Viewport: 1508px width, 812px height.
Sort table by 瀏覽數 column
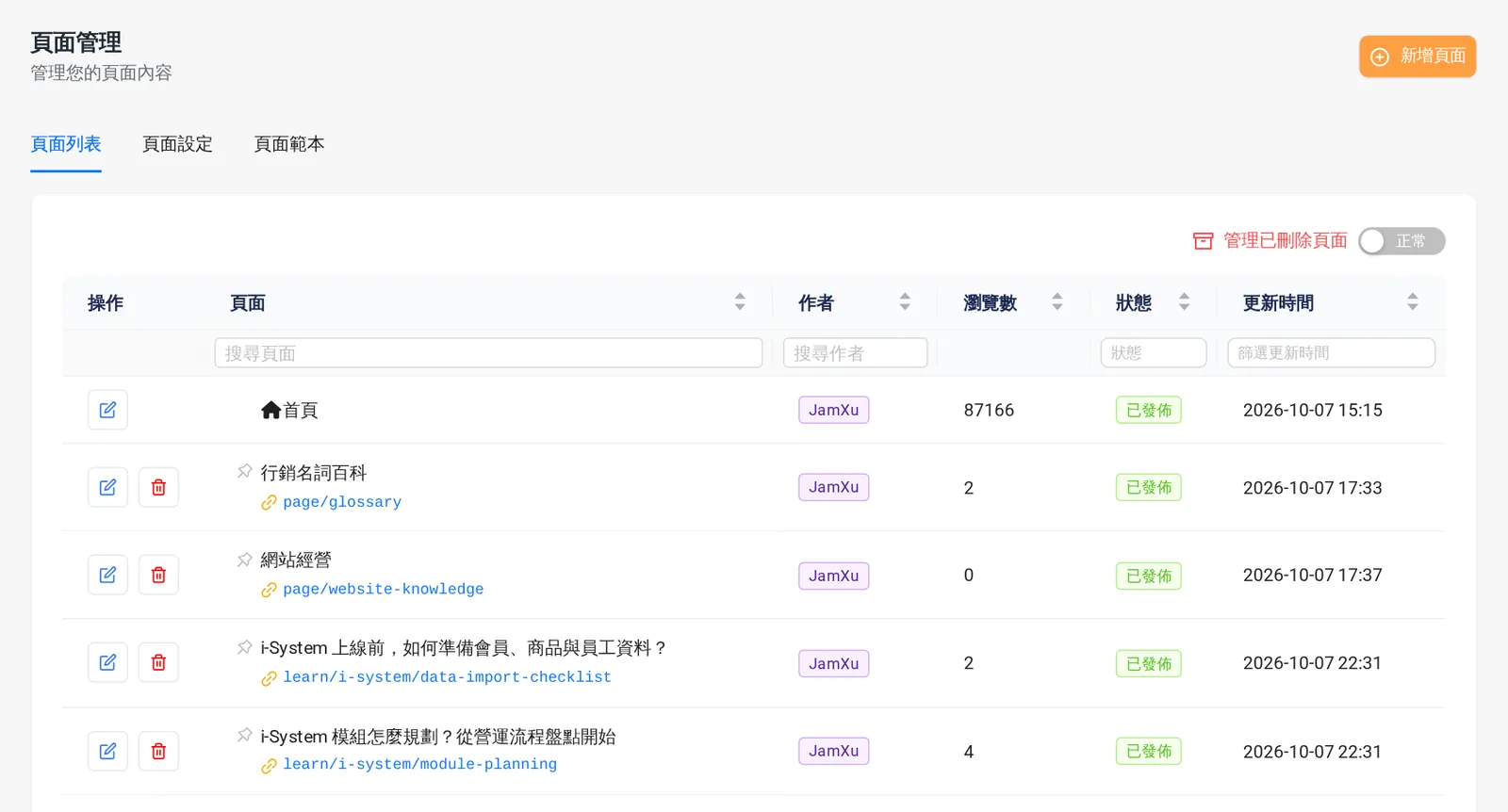pyautogui.click(x=1057, y=302)
